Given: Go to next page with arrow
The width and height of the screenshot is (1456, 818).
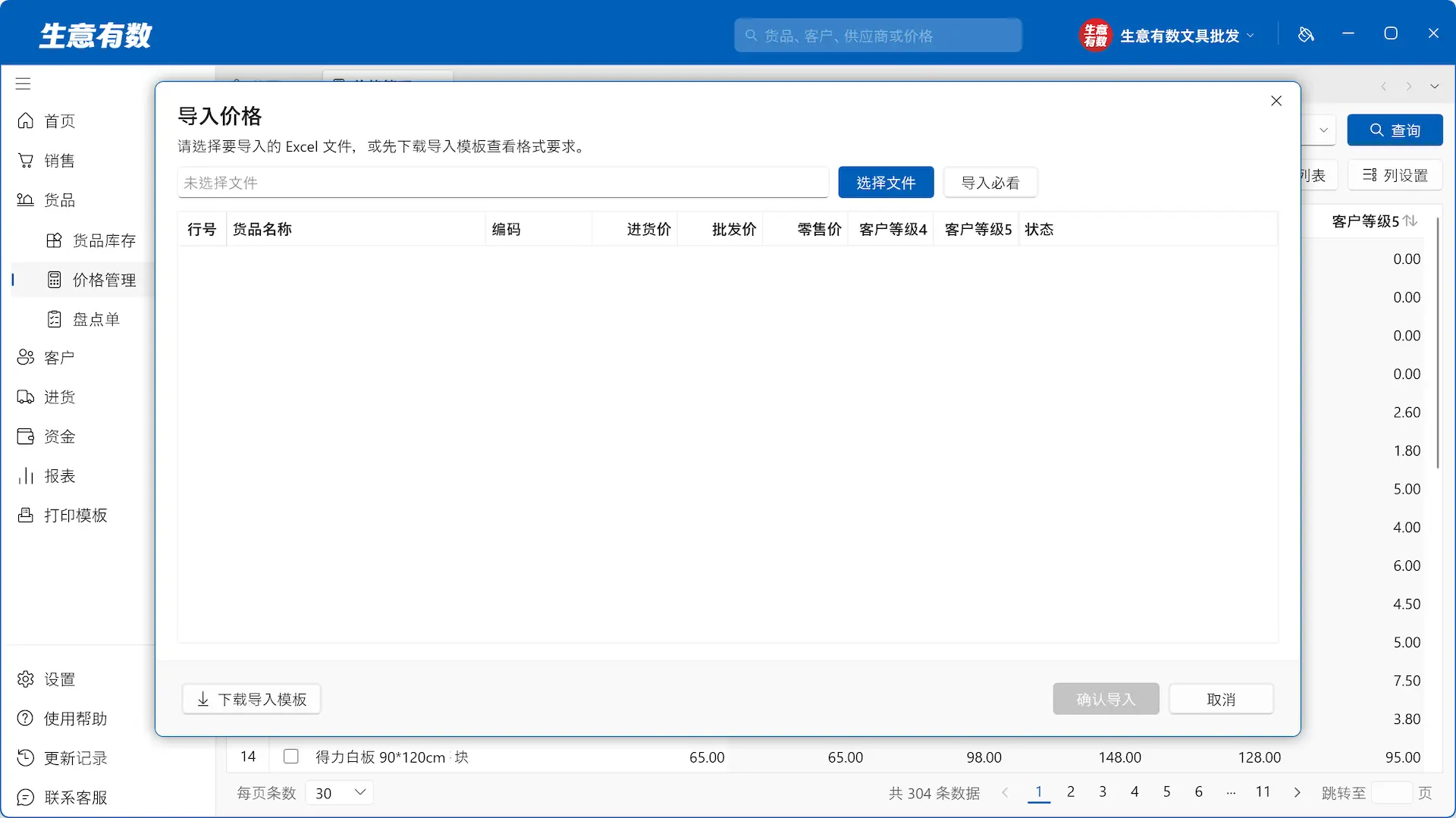Looking at the screenshot, I should 1297,792.
